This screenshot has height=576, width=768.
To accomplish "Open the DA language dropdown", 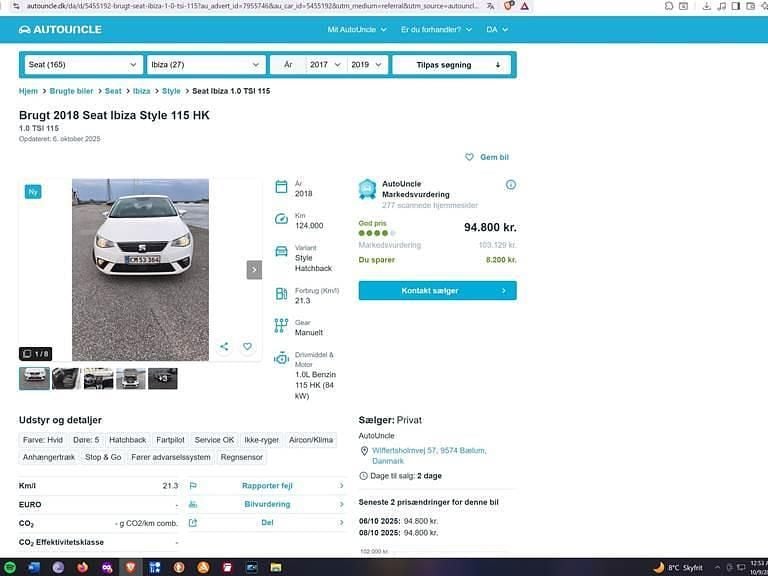I will (x=497, y=29).
